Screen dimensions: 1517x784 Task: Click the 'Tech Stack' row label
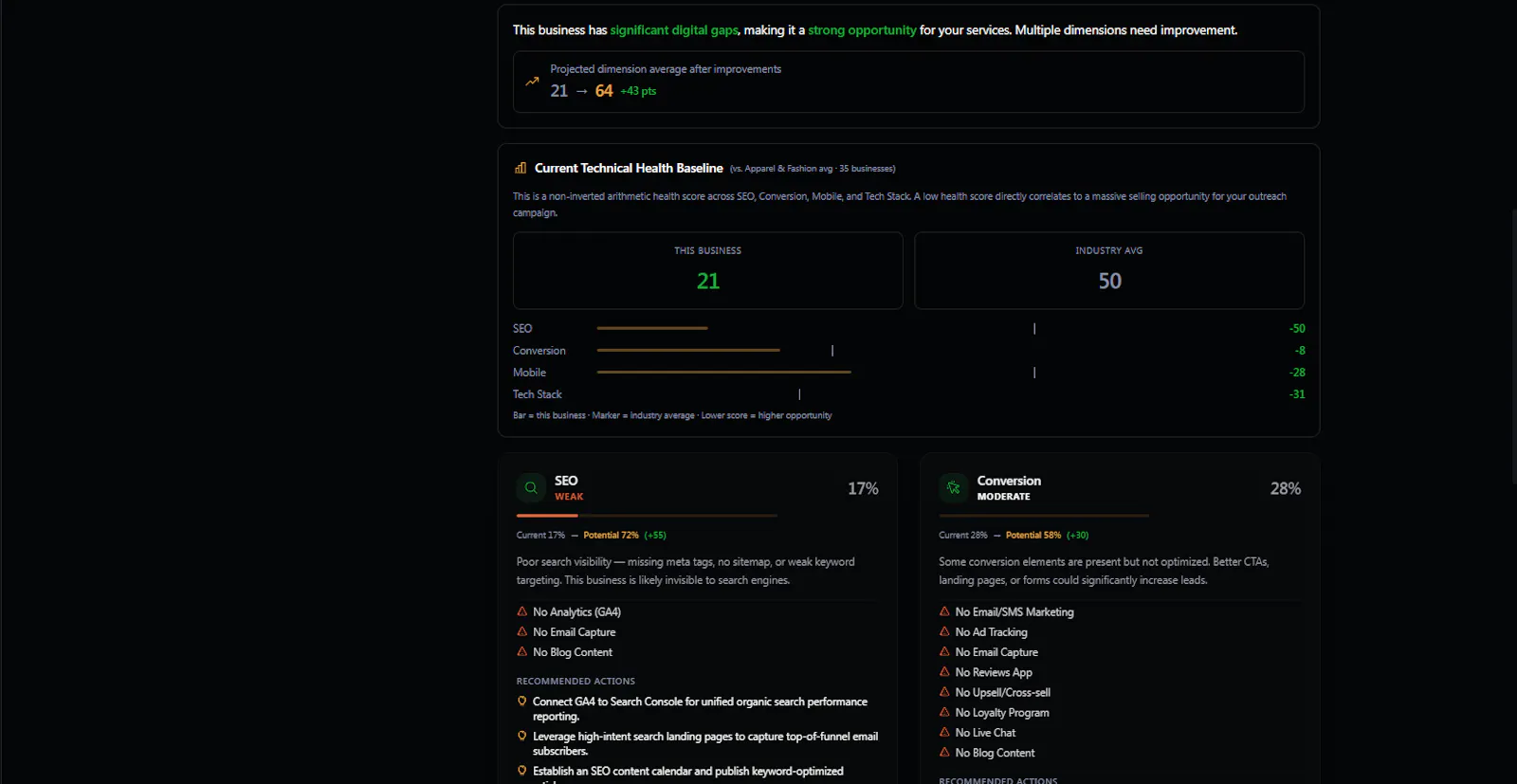point(538,394)
